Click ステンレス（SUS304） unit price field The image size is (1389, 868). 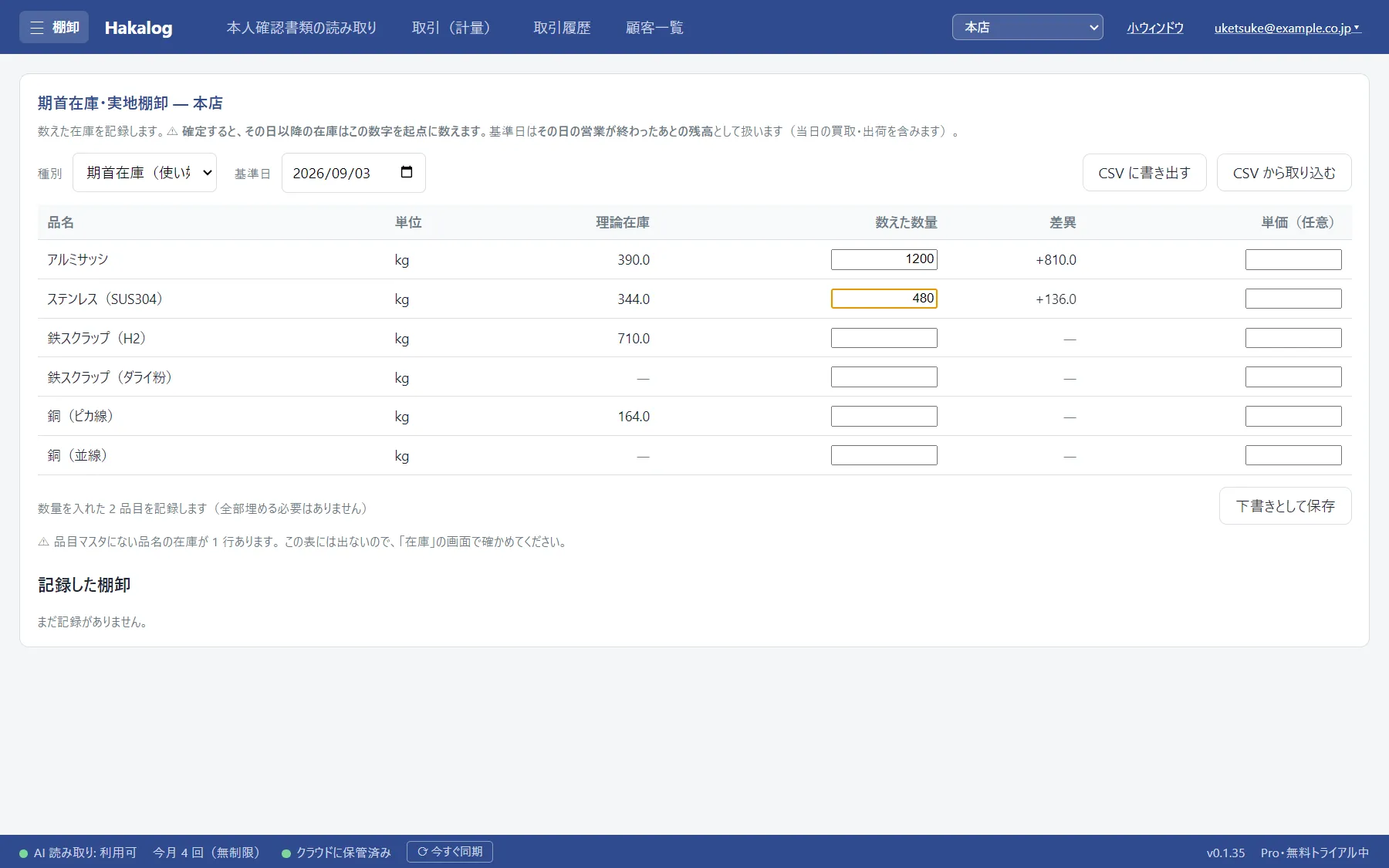click(x=1293, y=299)
